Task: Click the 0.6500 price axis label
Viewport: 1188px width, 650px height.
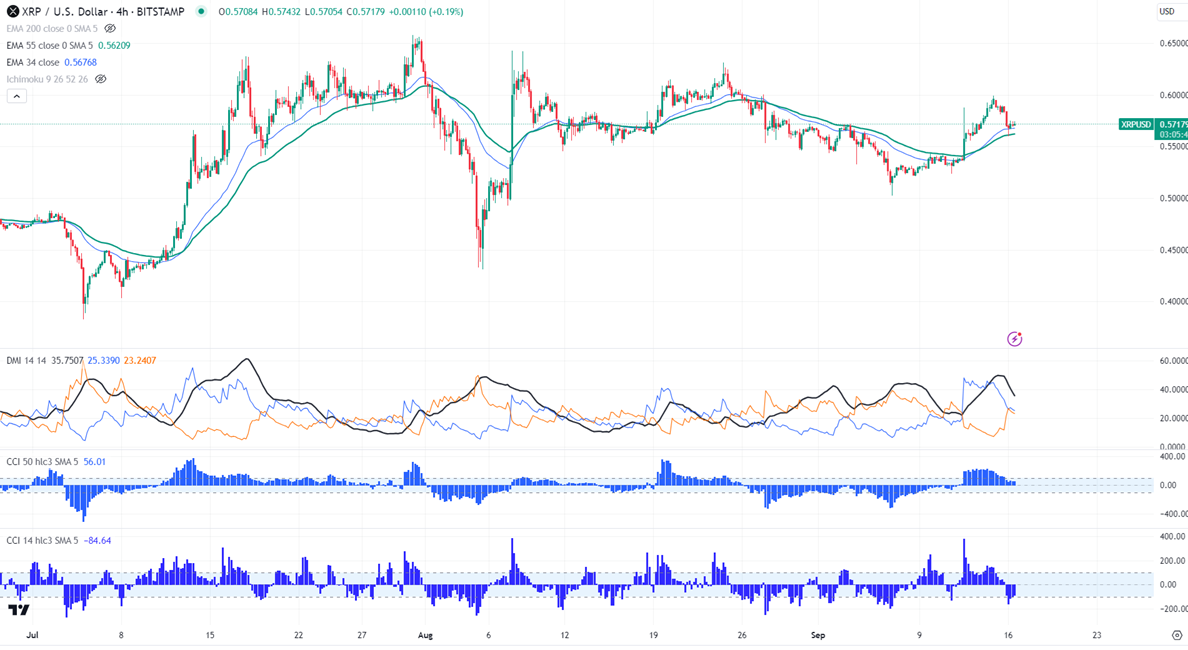Action: point(1173,43)
